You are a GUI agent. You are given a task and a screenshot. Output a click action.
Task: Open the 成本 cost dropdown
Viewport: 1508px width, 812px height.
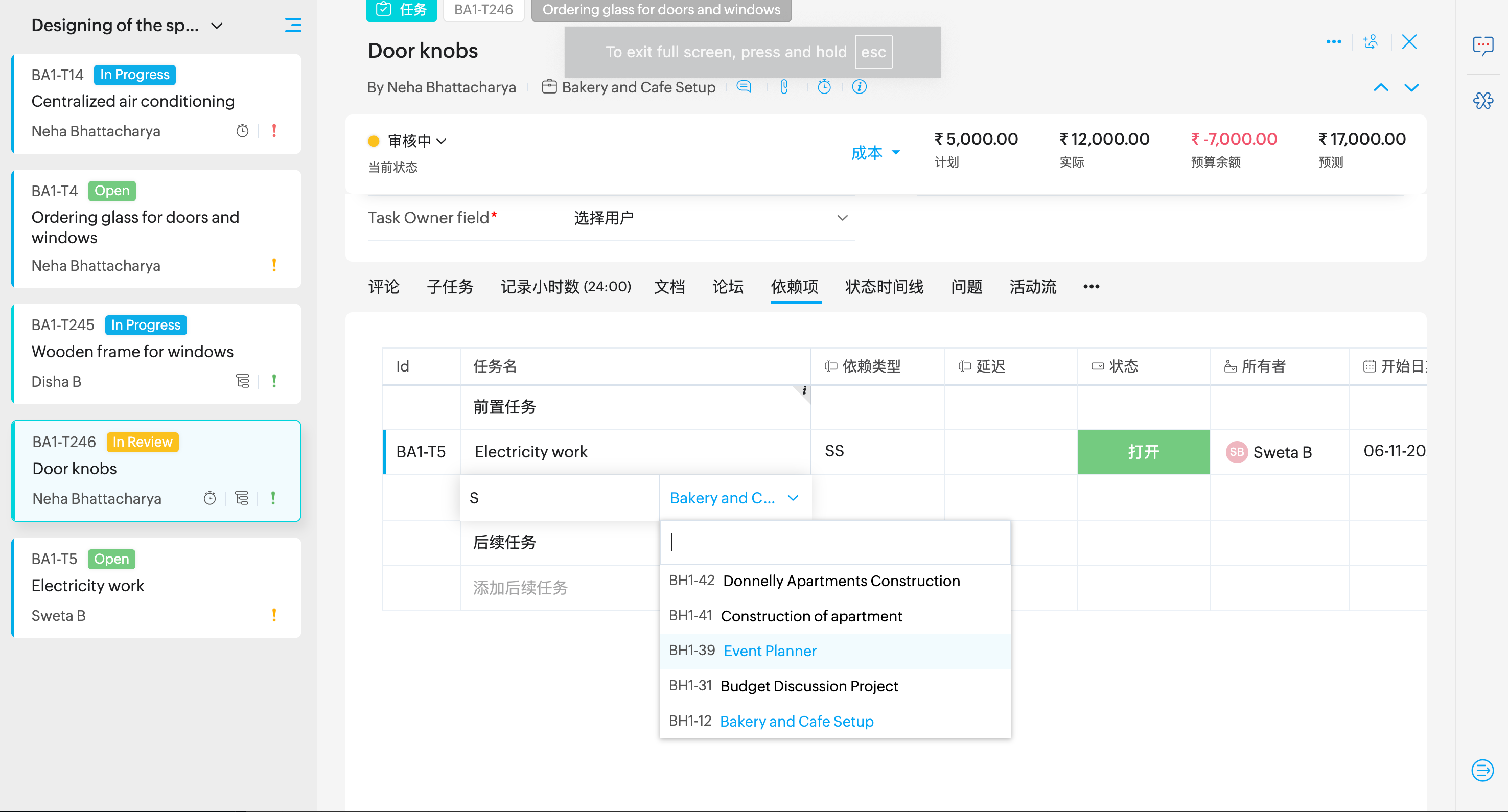click(x=874, y=153)
